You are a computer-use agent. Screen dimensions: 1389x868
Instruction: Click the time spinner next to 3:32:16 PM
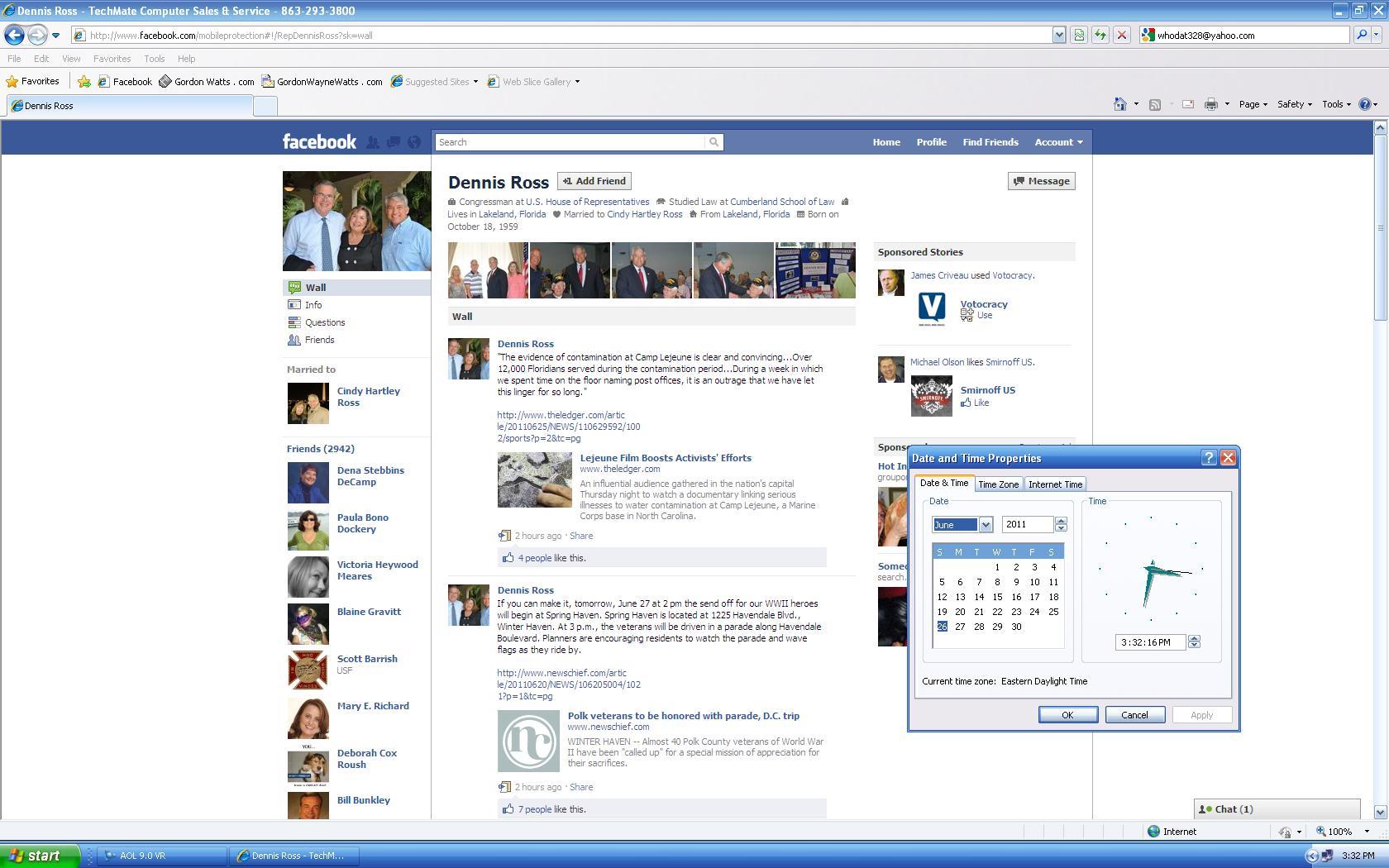(1194, 642)
